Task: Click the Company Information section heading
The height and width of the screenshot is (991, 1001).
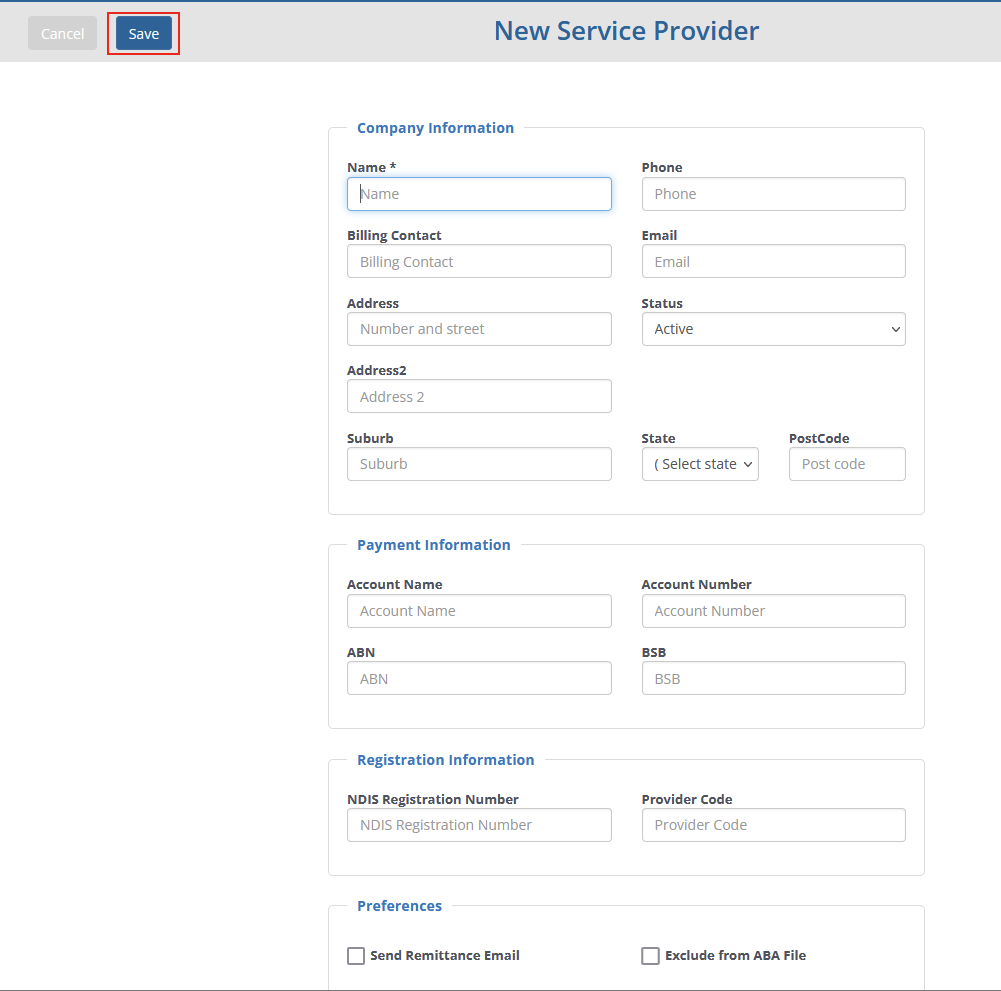Action: 435,128
